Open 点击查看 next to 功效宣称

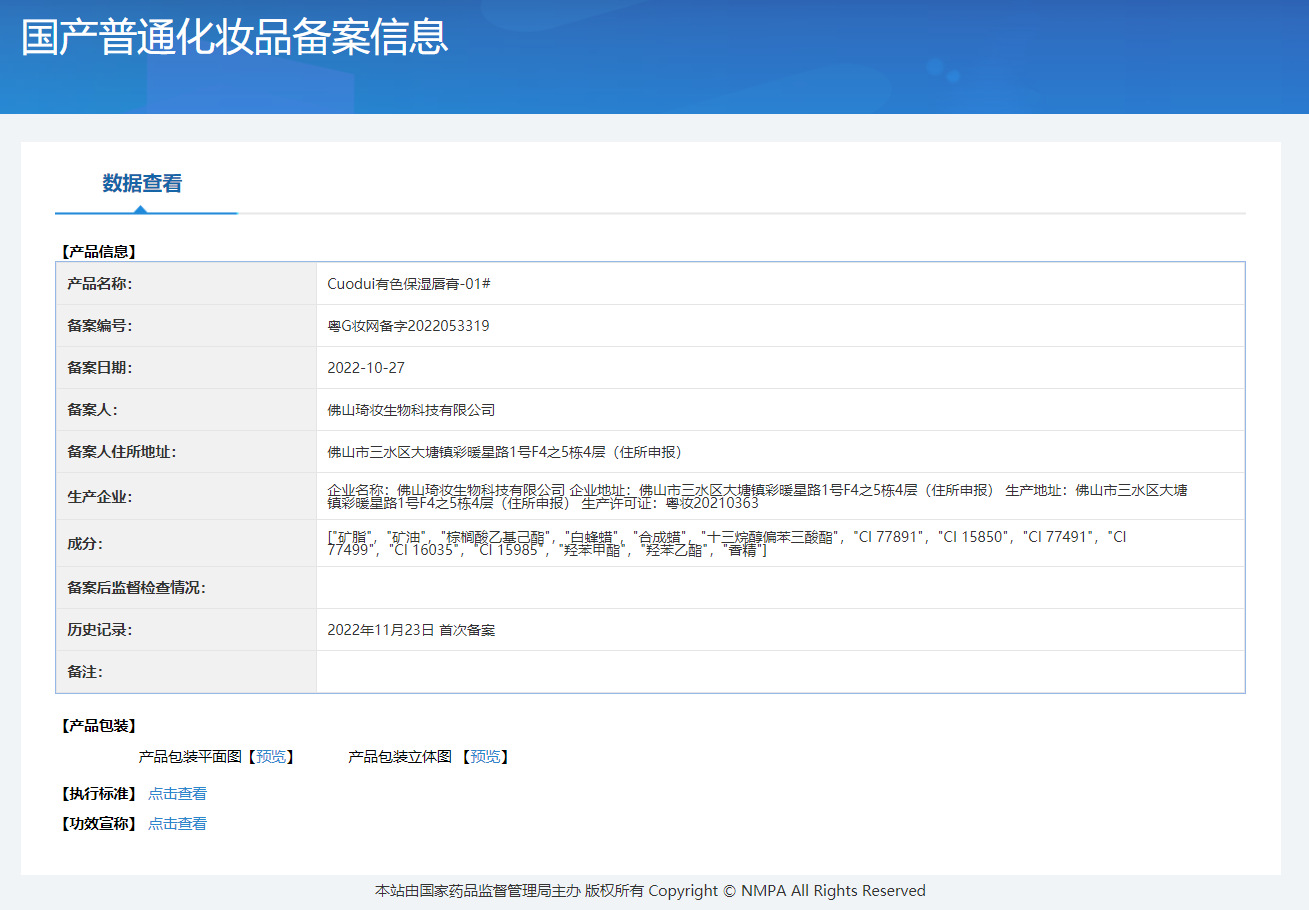178,824
